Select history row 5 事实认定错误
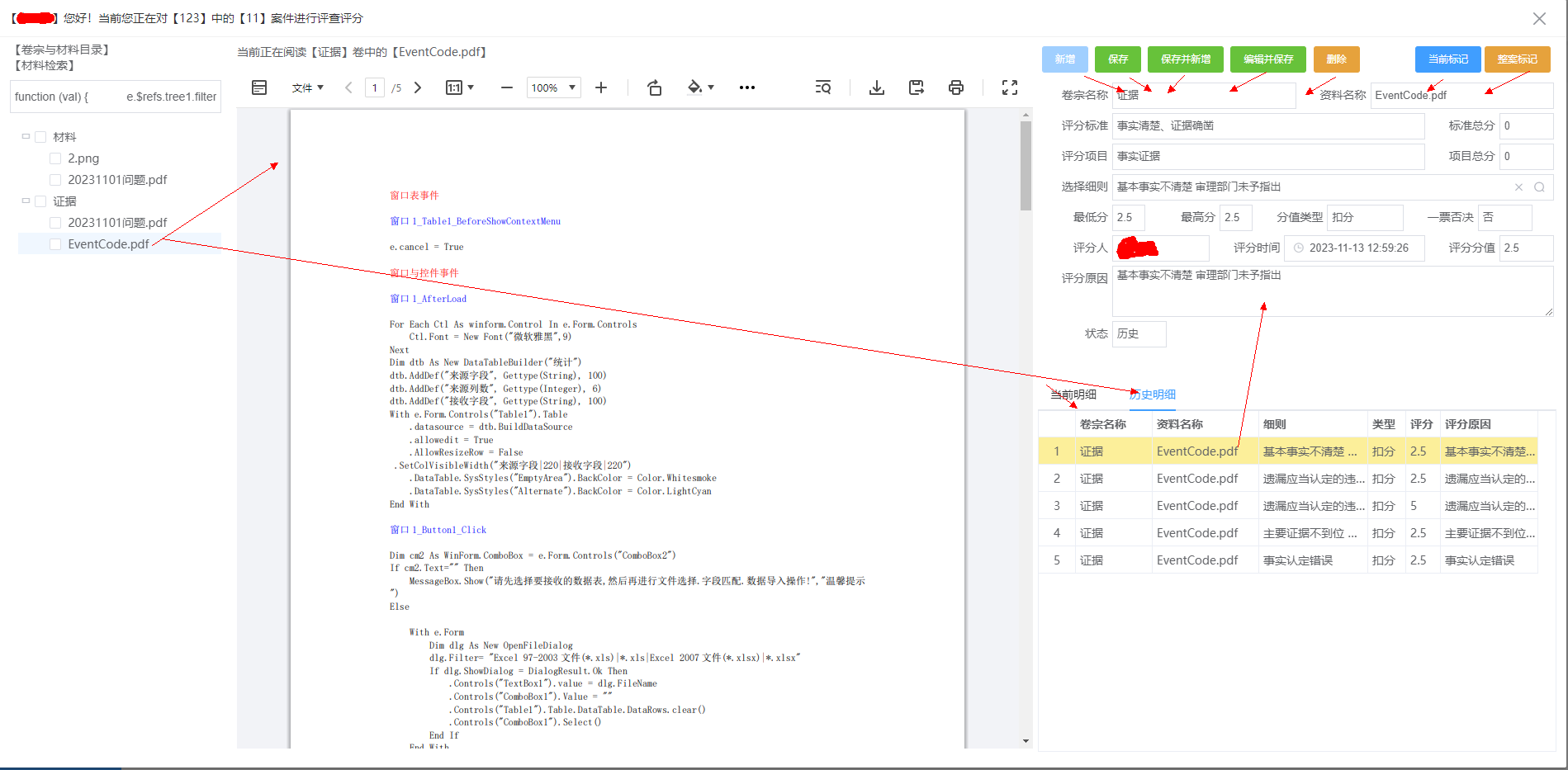The width and height of the screenshot is (1568, 770). pyautogui.click(x=1288, y=560)
